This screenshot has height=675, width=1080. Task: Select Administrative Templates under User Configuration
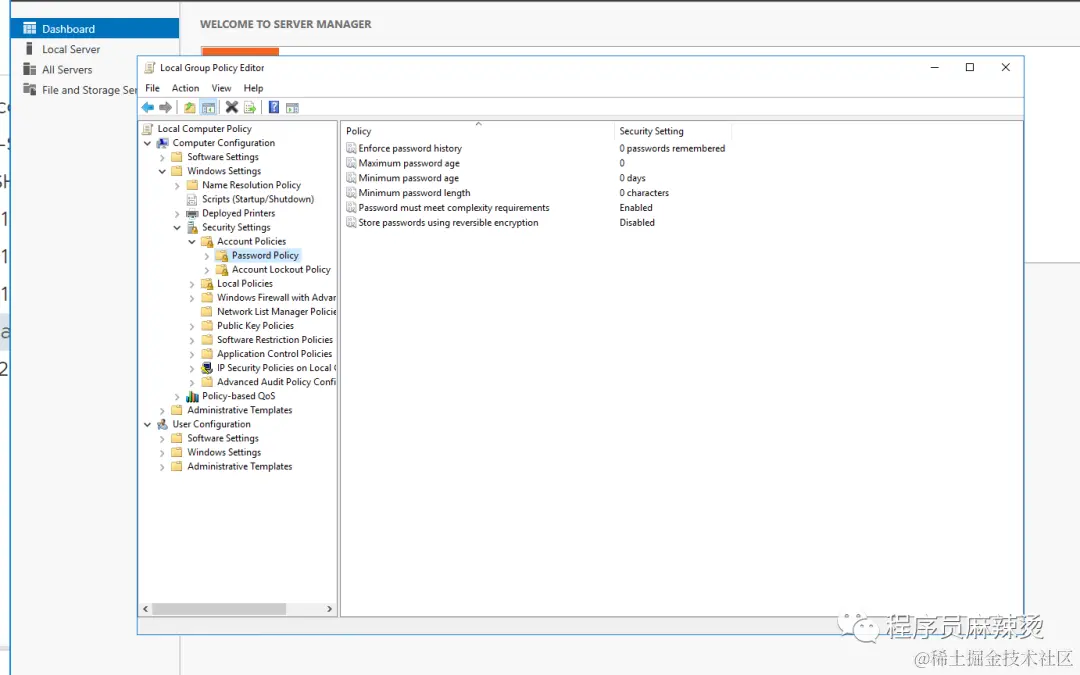(240, 466)
